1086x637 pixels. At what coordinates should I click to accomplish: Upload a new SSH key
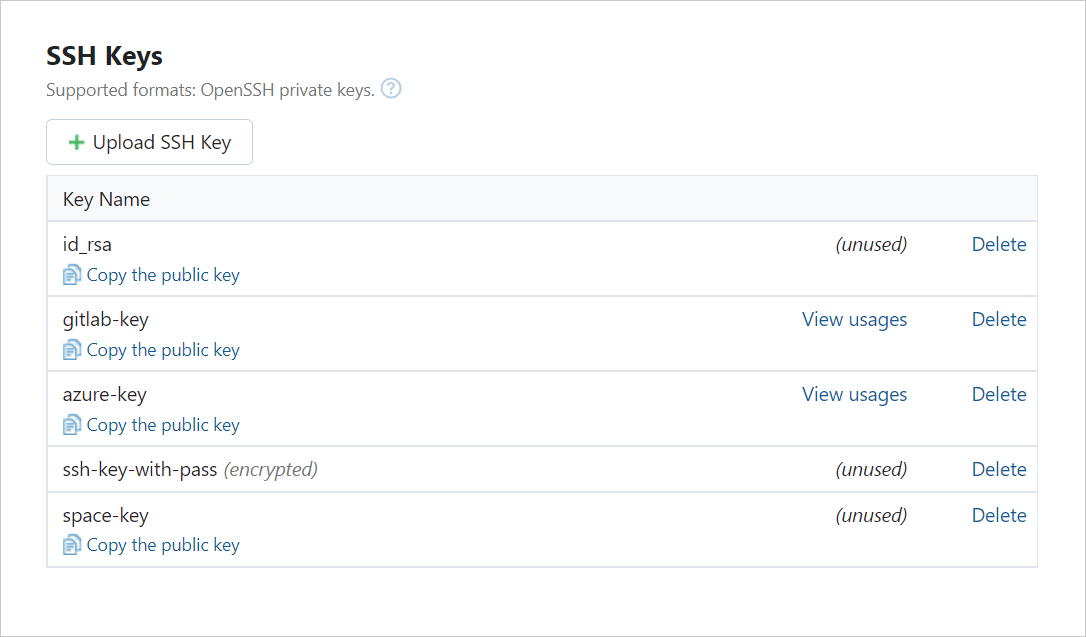(148, 141)
